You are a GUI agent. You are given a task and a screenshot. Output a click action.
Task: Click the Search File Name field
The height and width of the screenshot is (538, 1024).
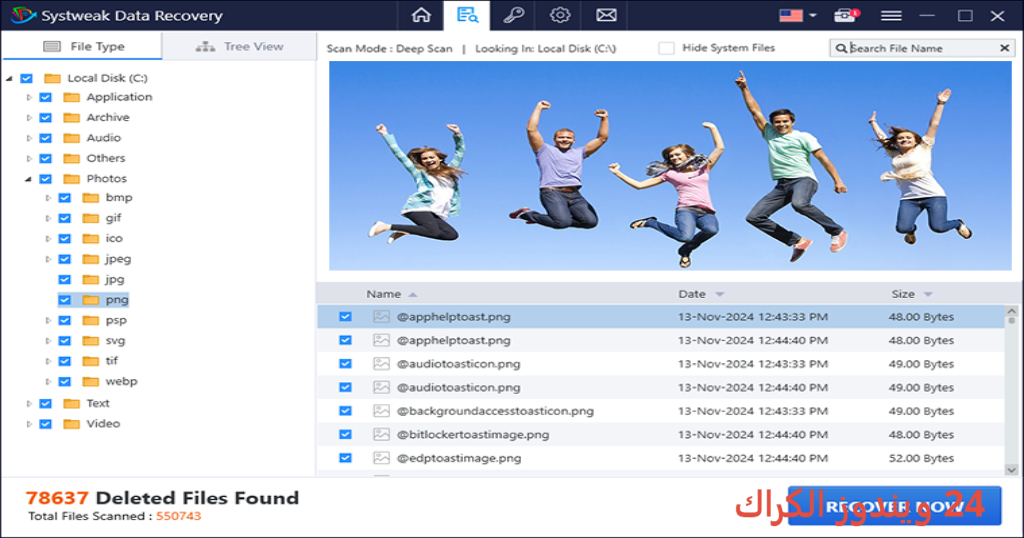pos(922,48)
